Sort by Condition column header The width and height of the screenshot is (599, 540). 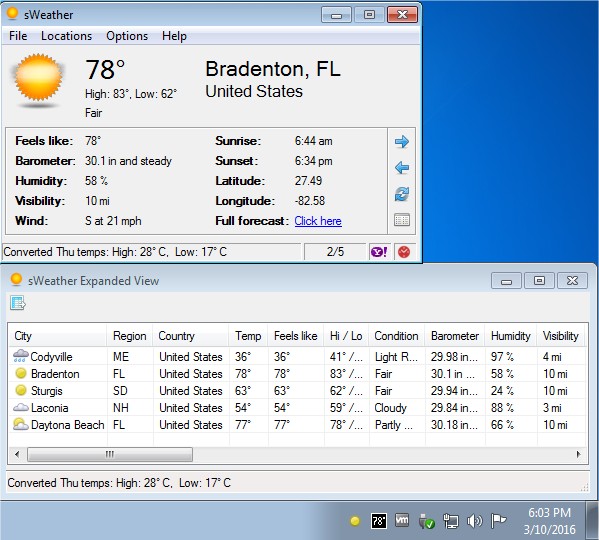point(397,336)
